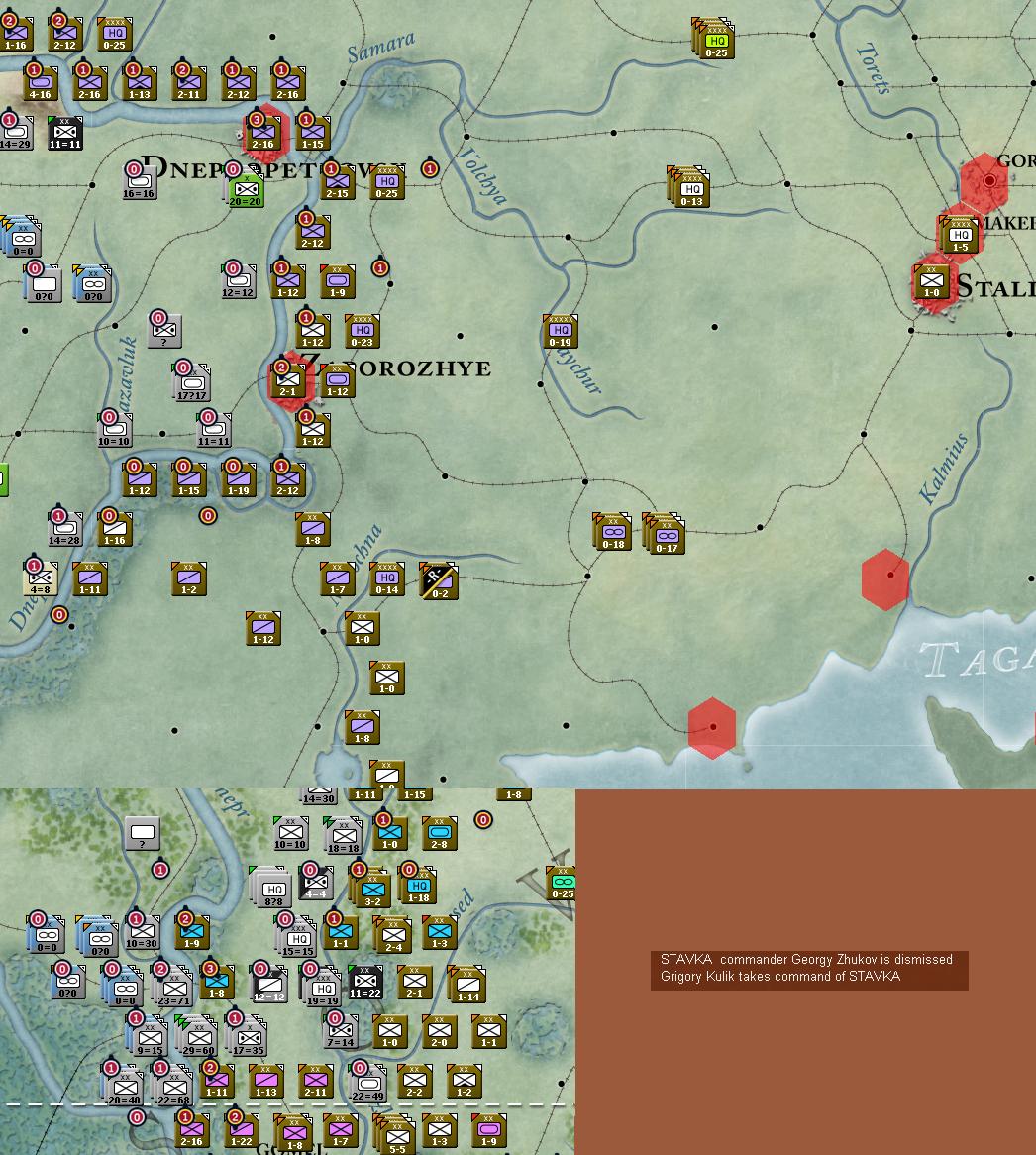
Task: Select the magenta 1-22 counter
Action: [x=242, y=1130]
